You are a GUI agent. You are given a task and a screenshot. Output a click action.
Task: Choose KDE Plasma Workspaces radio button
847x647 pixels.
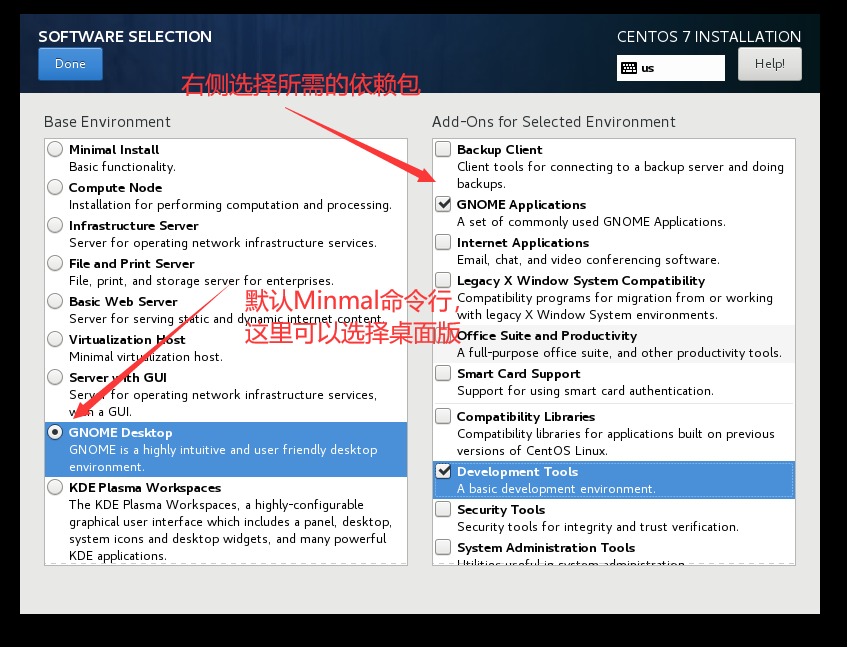pyautogui.click(x=55, y=487)
